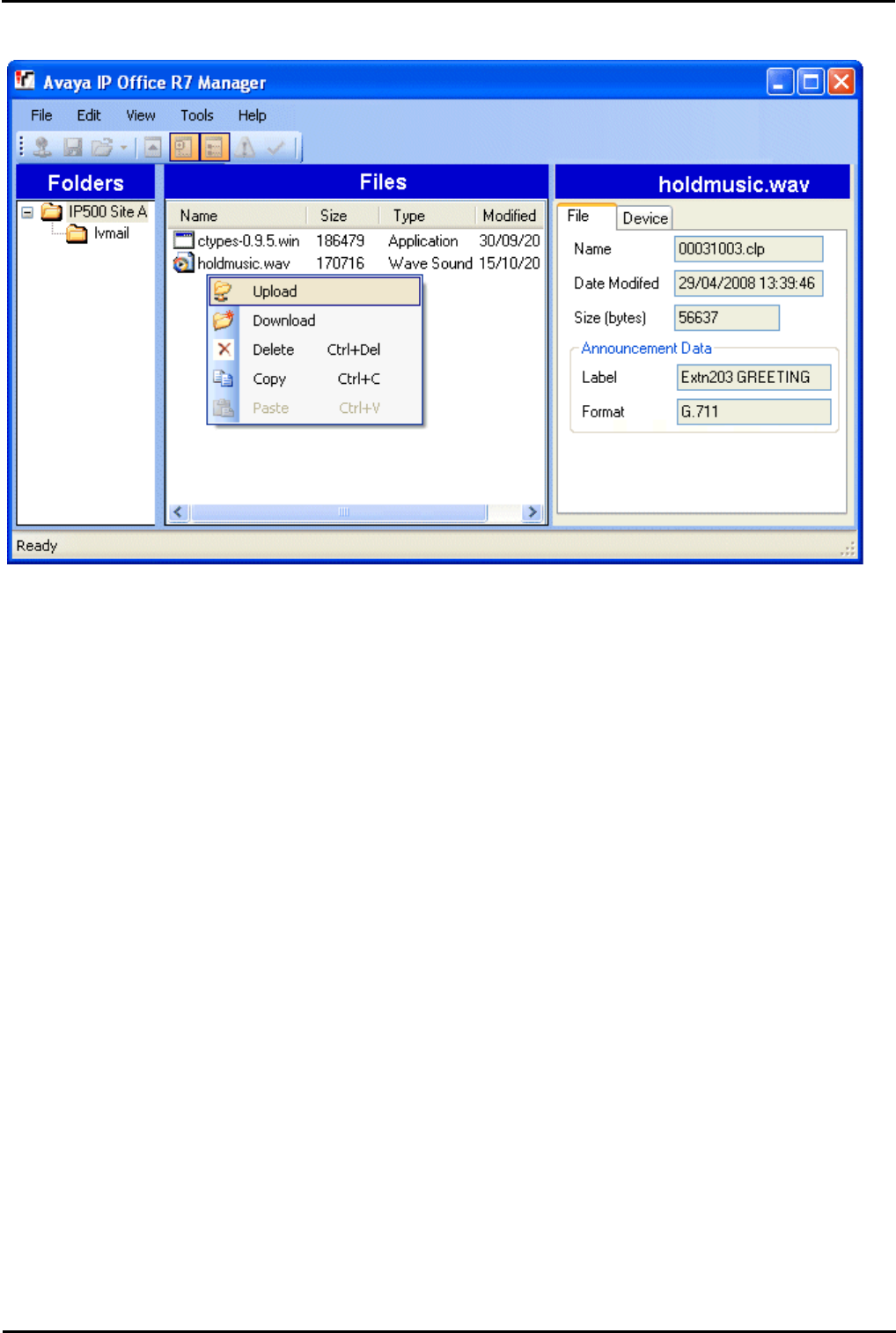Image resolution: width=896 pixels, height=1333 pixels.
Task: Choose Delete from the context menu
Action: pyautogui.click(x=315, y=350)
